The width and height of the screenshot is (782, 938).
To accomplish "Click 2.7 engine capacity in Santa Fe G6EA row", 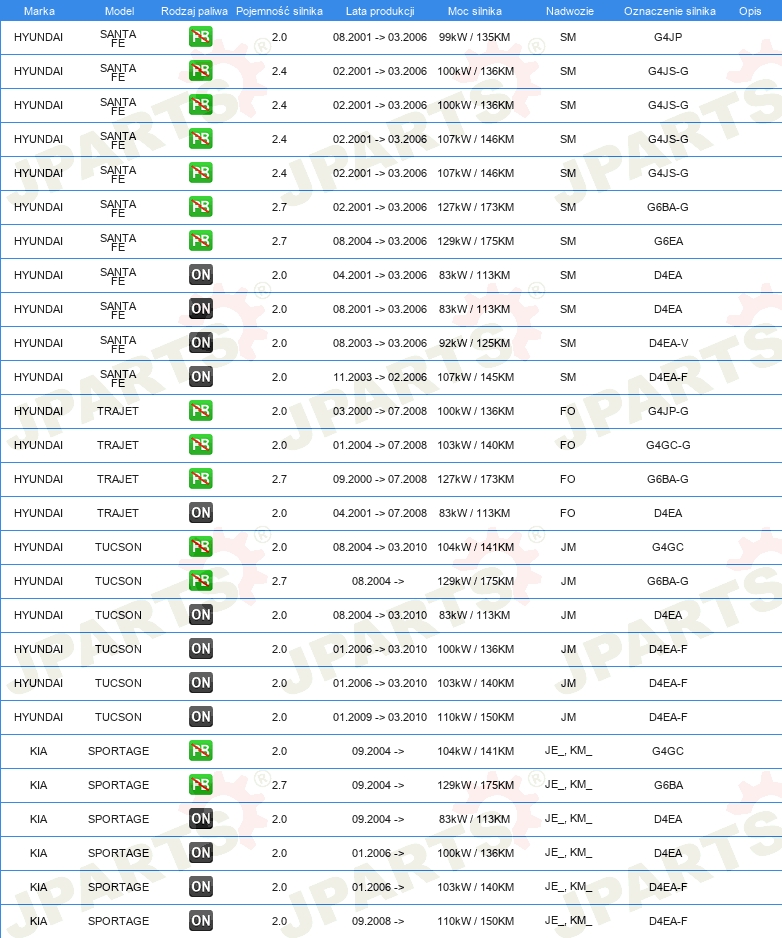I will tap(279, 241).
